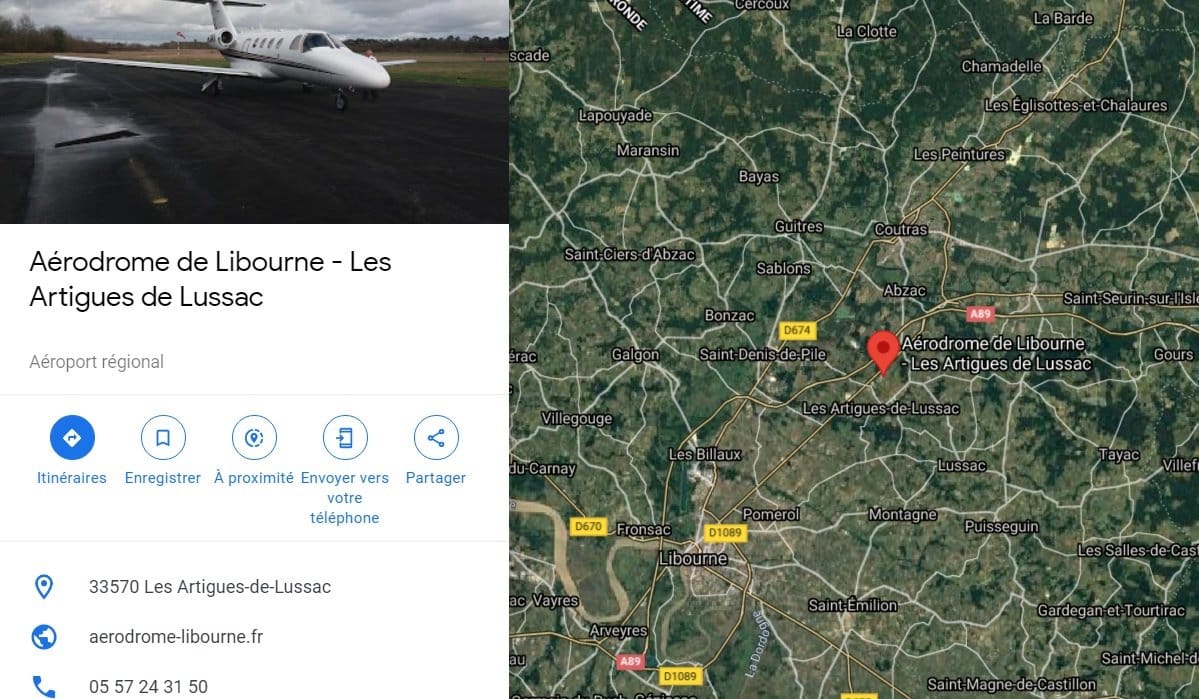Click the À proximité nearby icon
Screen dimensions: 1199x699
(x=254, y=437)
